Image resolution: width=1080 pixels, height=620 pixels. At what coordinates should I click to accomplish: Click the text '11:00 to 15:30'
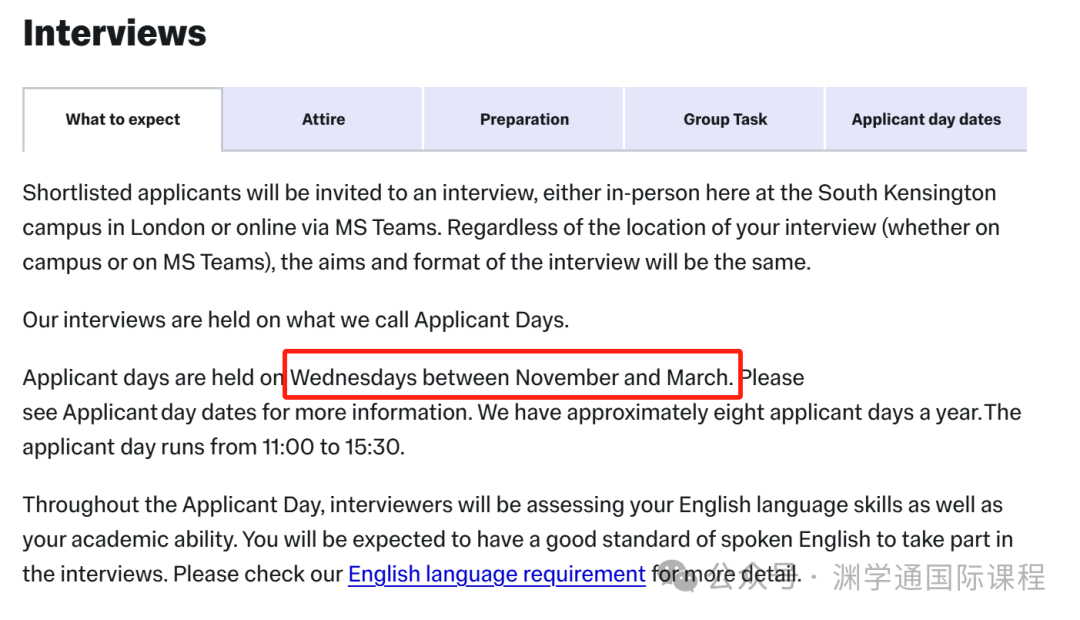pos(332,447)
